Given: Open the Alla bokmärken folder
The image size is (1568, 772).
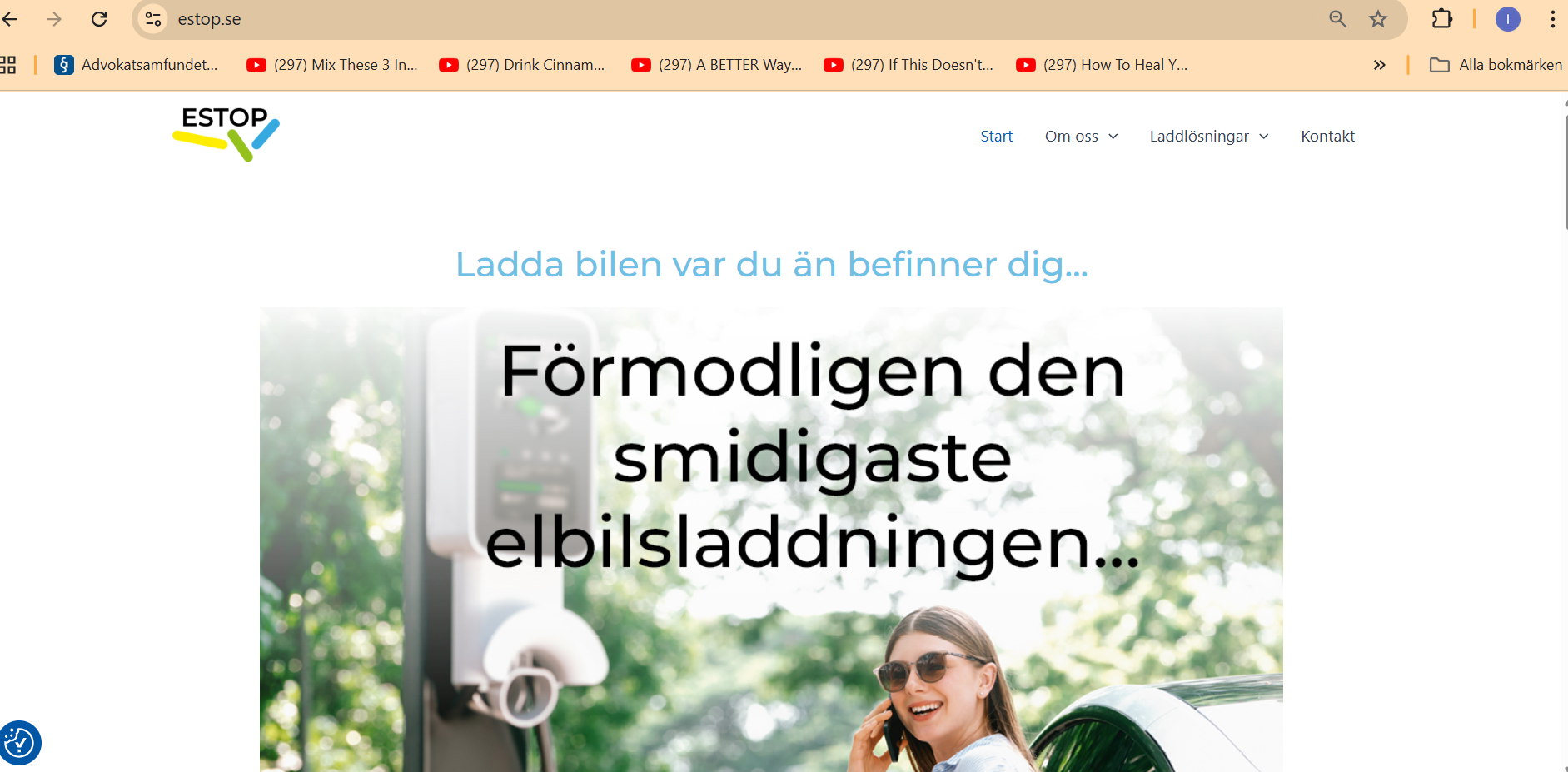Looking at the screenshot, I should (1496, 65).
